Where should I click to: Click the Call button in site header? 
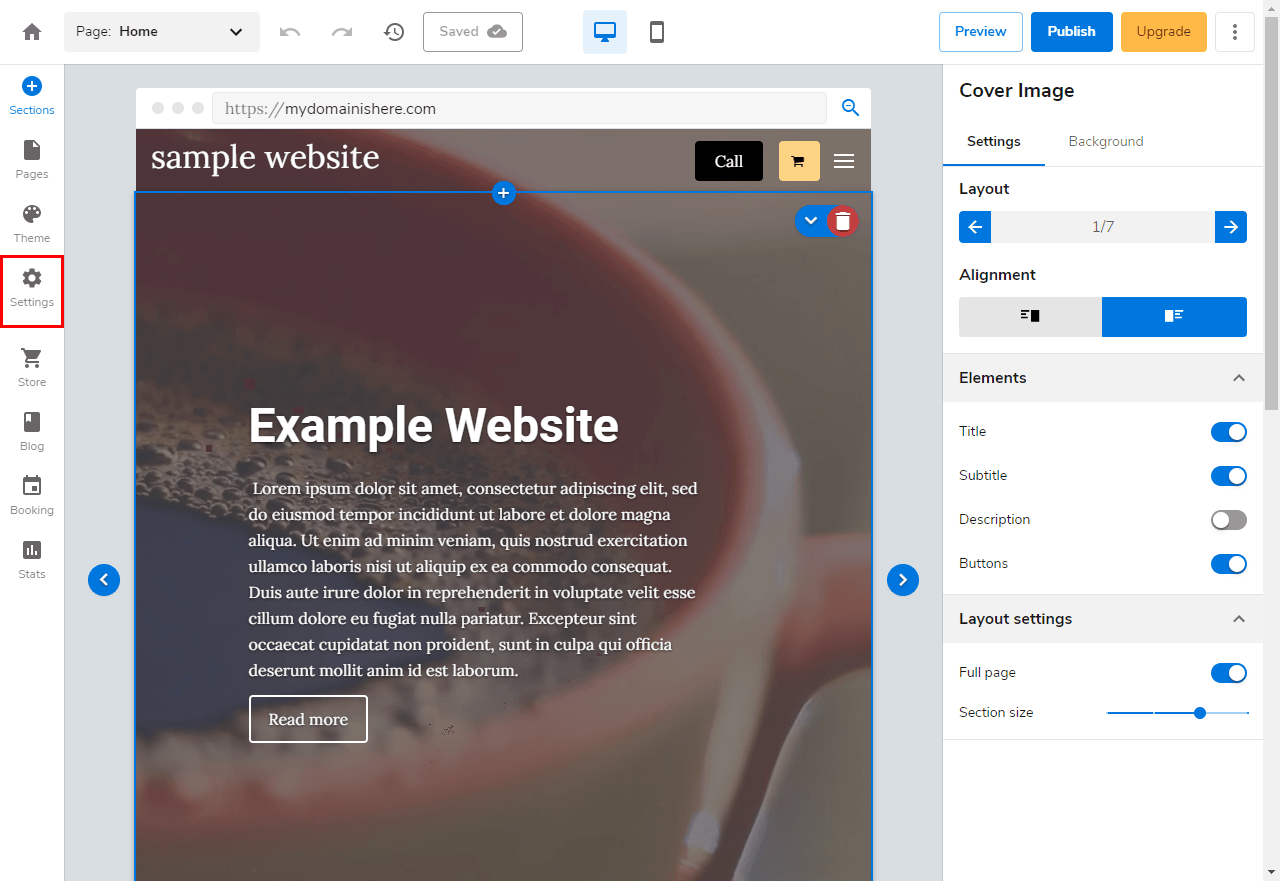(x=729, y=161)
